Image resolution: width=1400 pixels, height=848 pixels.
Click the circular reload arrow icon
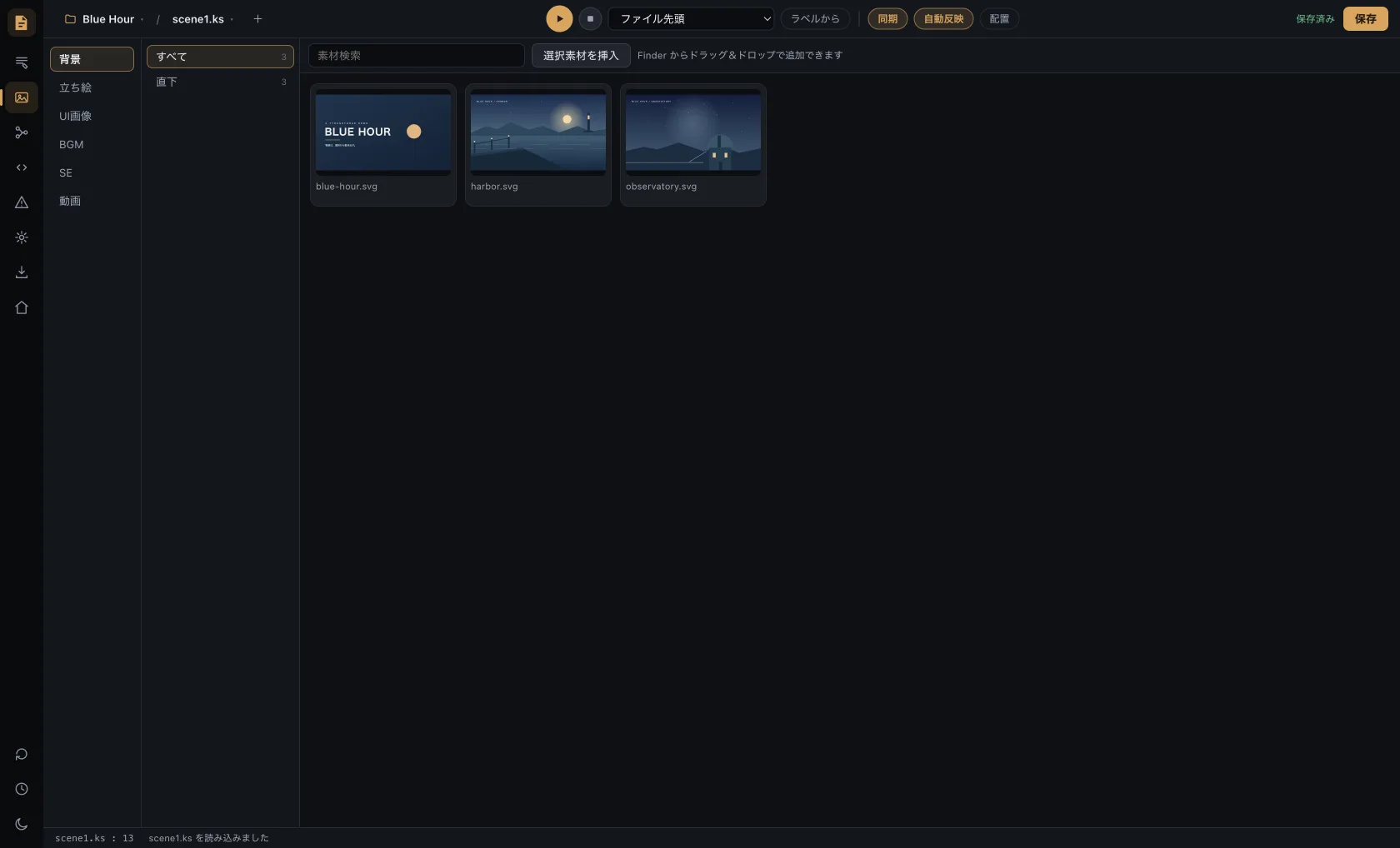22,754
